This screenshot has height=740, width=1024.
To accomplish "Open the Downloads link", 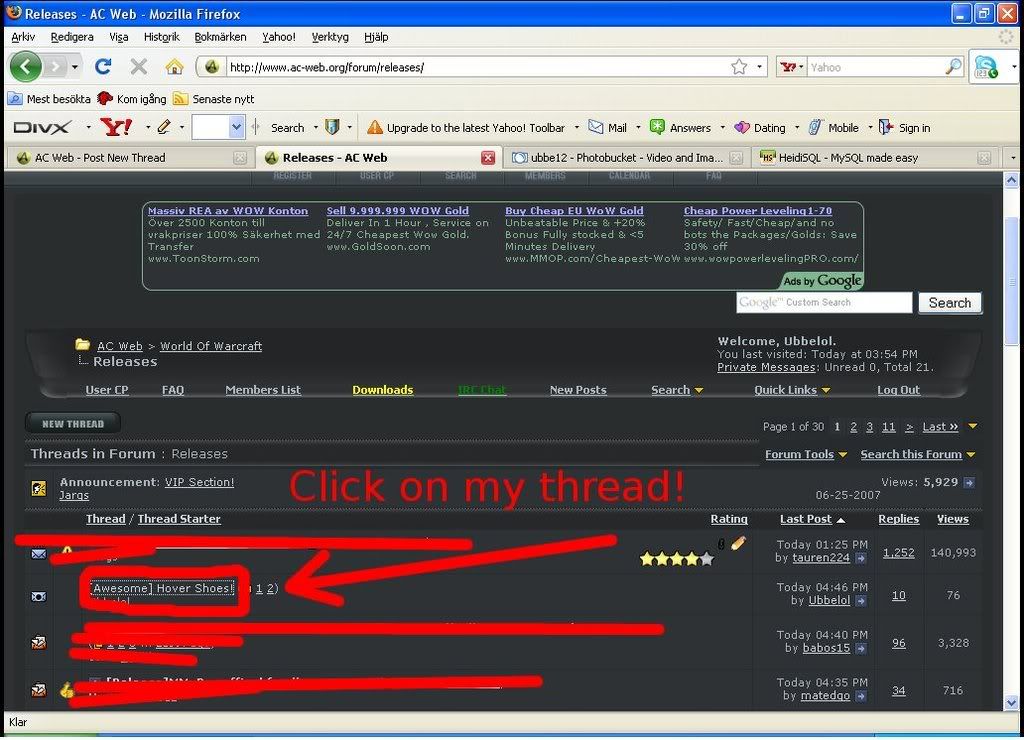I will [383, 390].
